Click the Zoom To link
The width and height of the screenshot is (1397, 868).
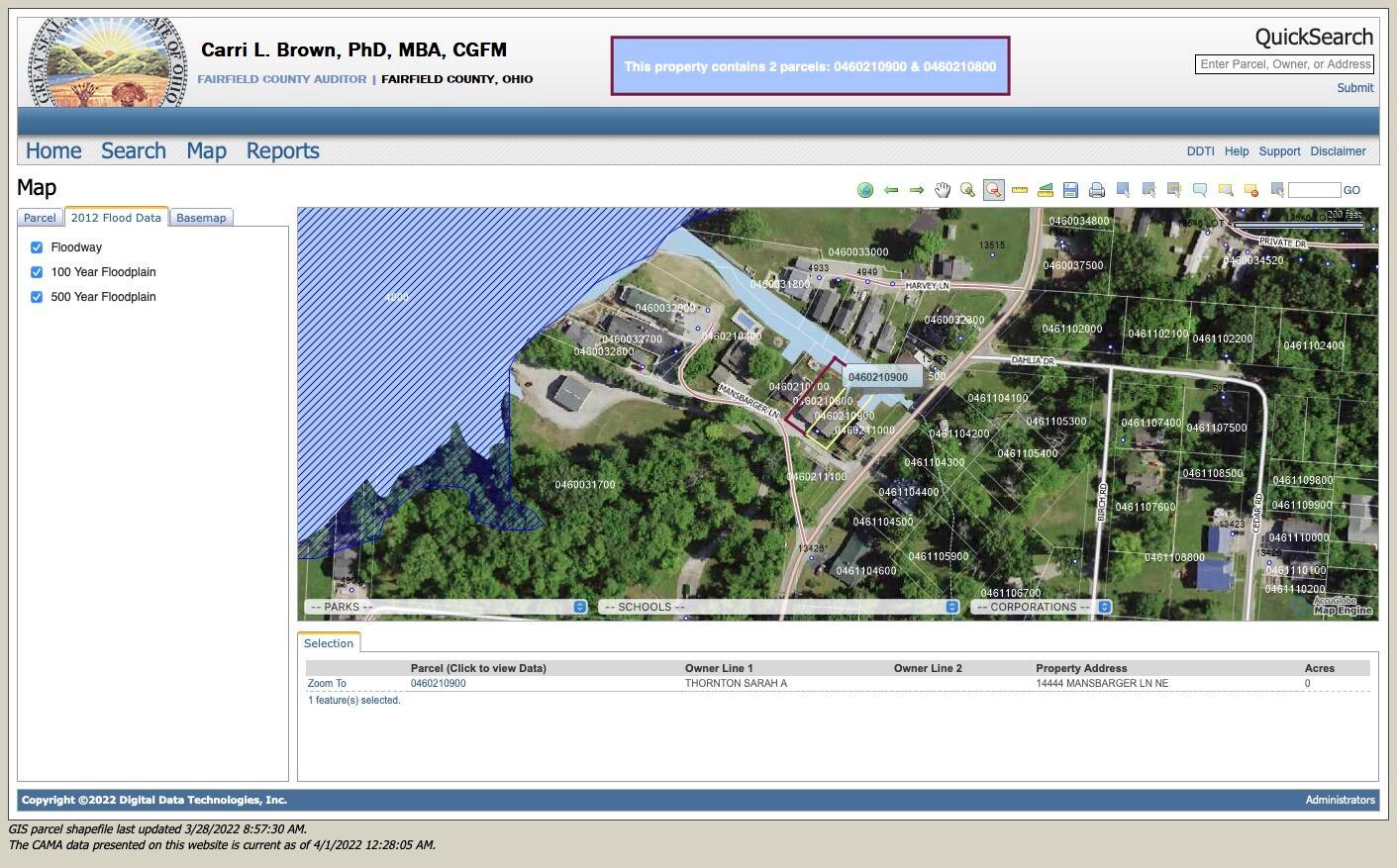(327, 684)
